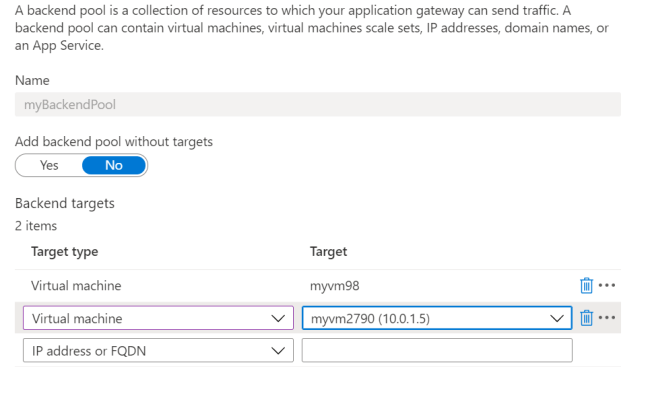Set backend pool without targets to Yes
The height and width of the screenshot is (400, 650).
tap(49, 165)
